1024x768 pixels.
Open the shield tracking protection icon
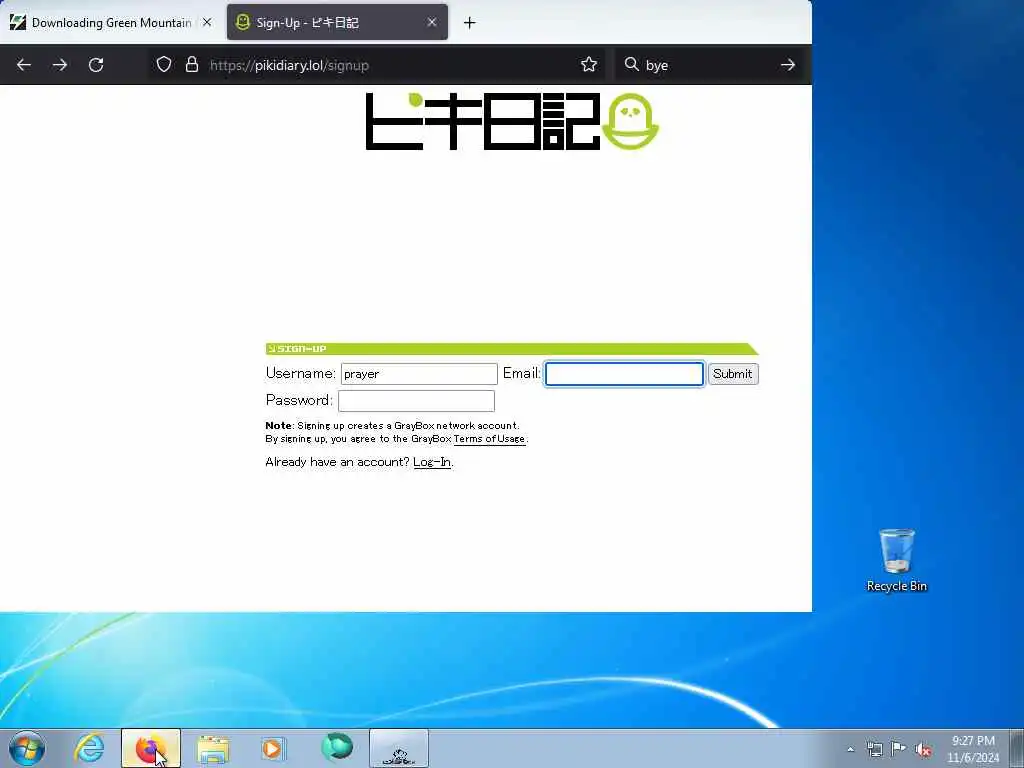pyautogui.click(x=164, y=64)
